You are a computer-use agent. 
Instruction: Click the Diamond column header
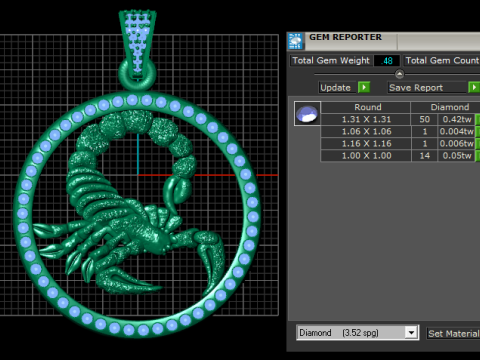click(446, 107)
